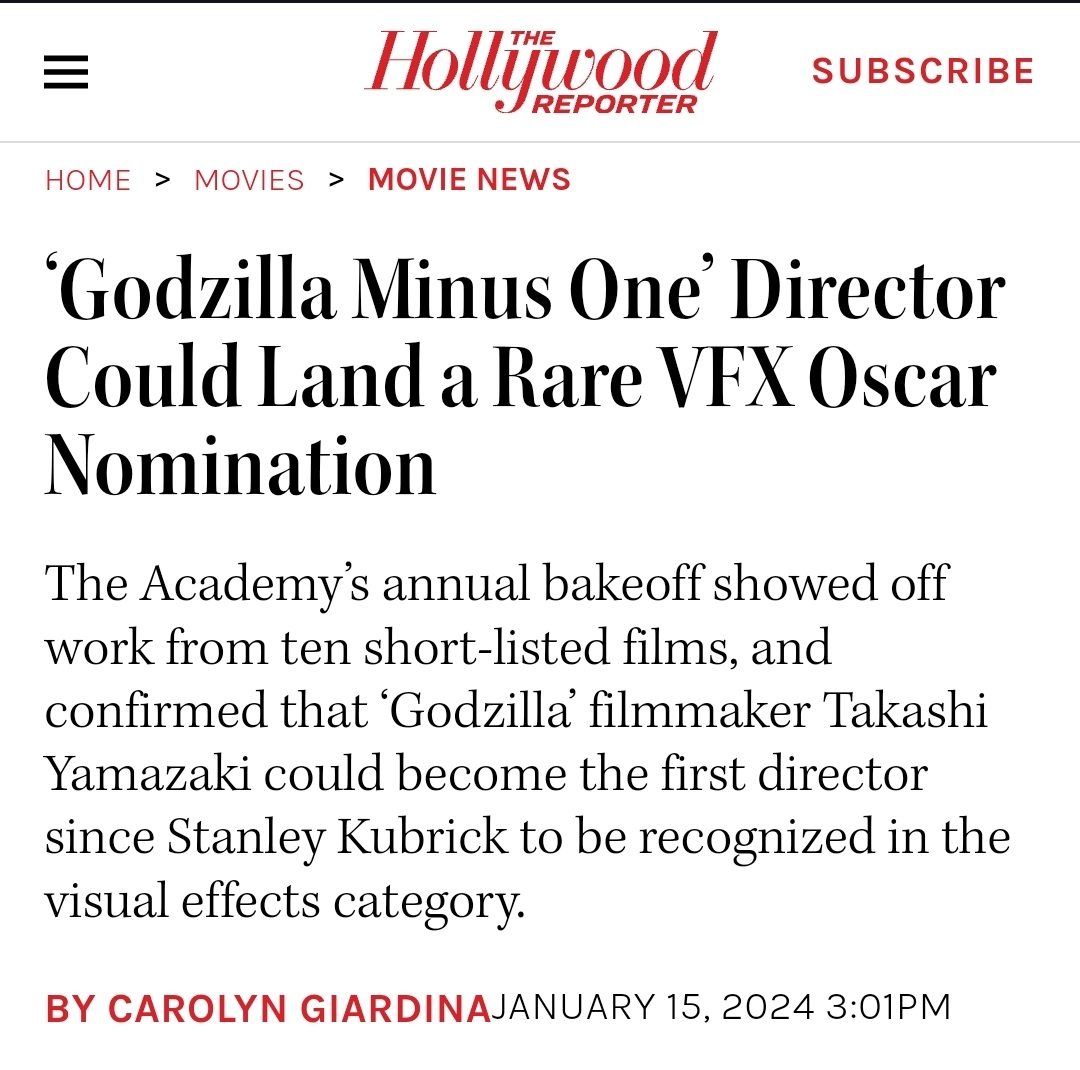
Task: Click the 3:01PM timestamp
Action: (x=888, y=1007)
